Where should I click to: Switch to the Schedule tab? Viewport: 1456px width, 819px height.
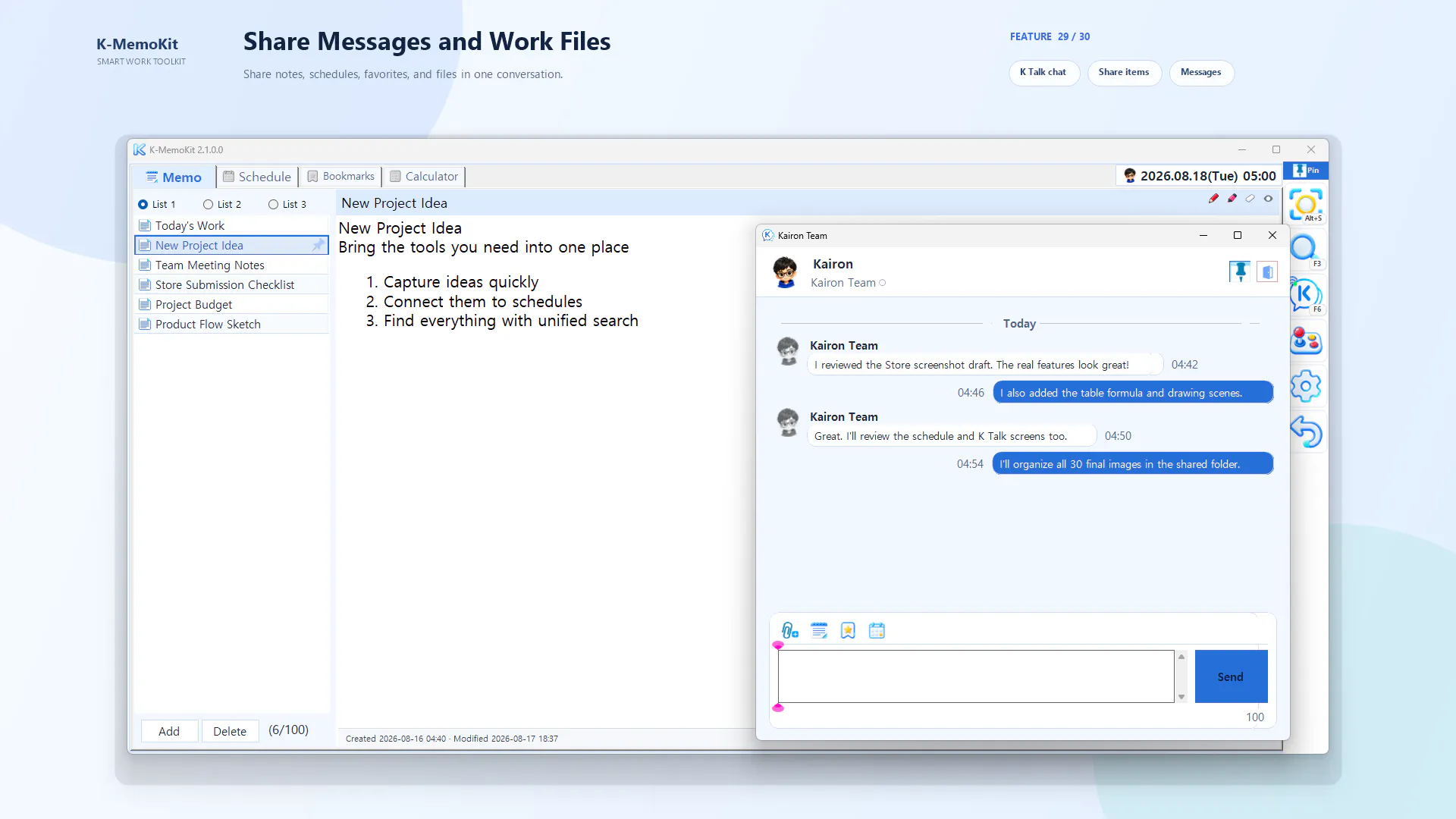[x=256, y=177]
